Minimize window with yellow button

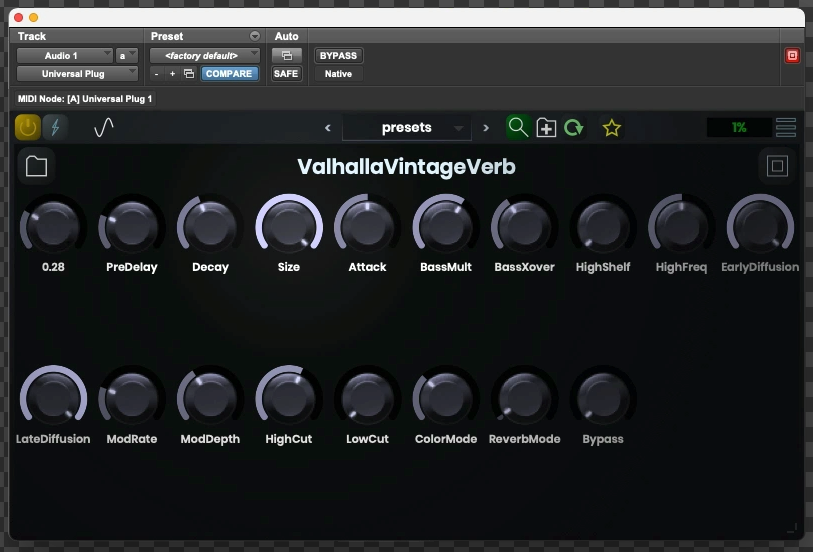point(34,18)
